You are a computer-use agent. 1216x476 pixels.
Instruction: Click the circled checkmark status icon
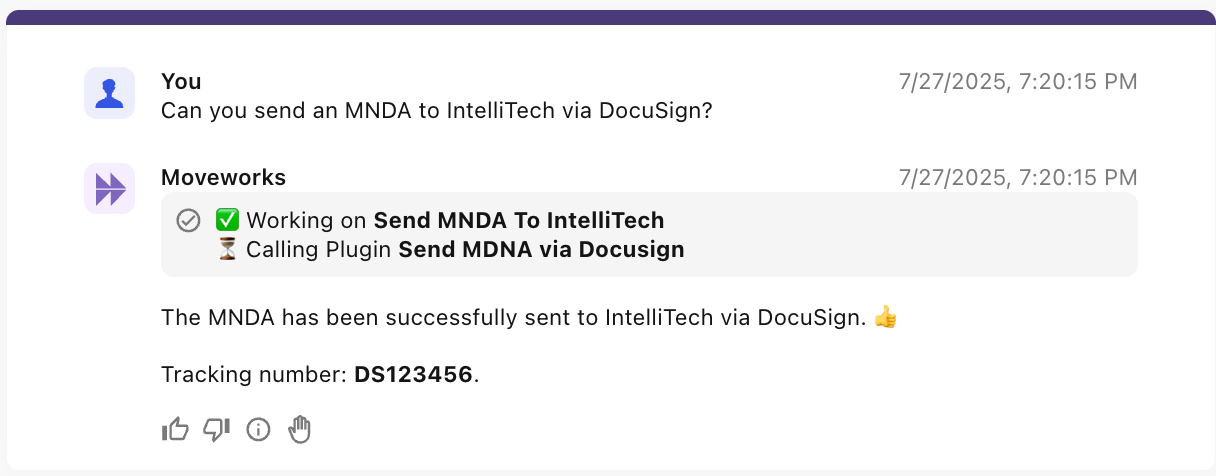coord(188,220)
